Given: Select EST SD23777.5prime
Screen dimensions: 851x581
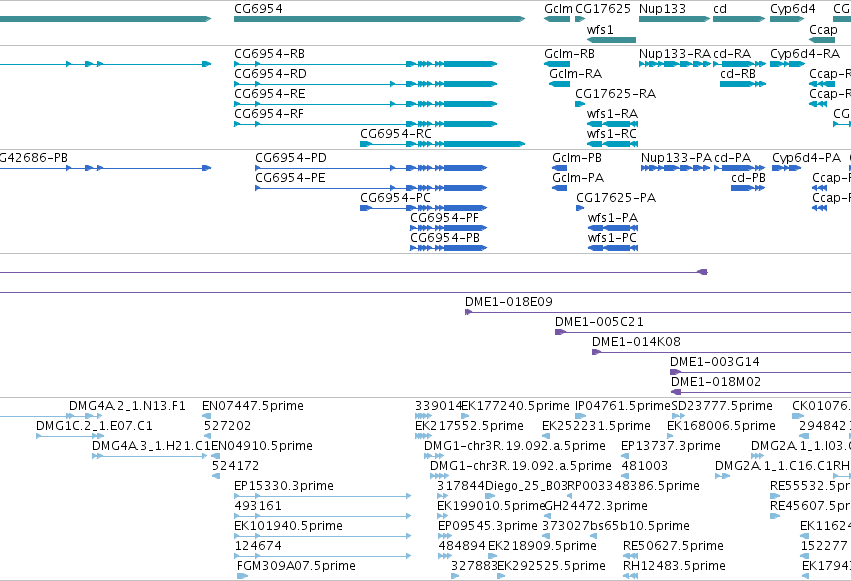Looking at the screenshot, I should [x=722, y=406].
